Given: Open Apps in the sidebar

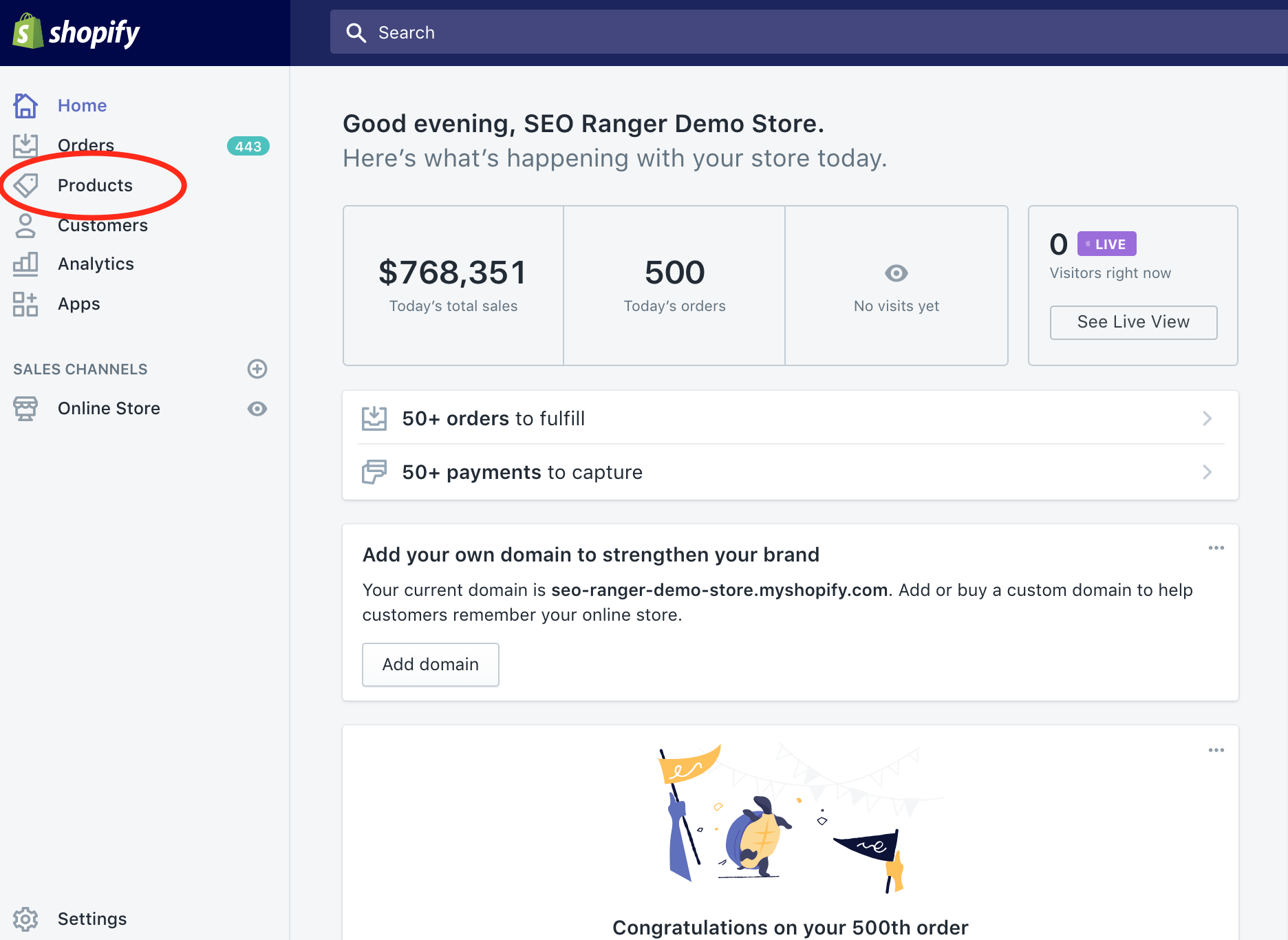Looking at the screenshot, I should pos(78,303).
